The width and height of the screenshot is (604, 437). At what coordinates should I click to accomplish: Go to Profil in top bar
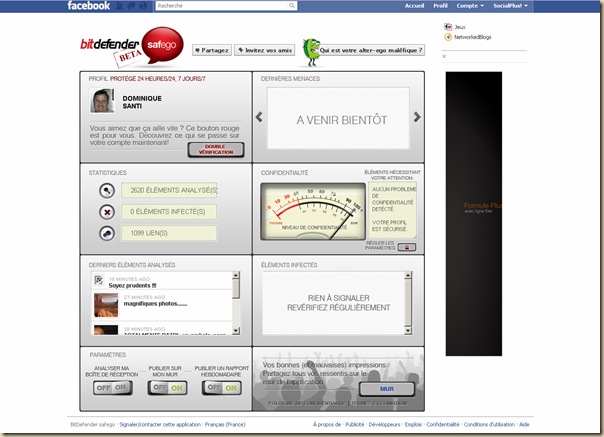tap(440, 6)
